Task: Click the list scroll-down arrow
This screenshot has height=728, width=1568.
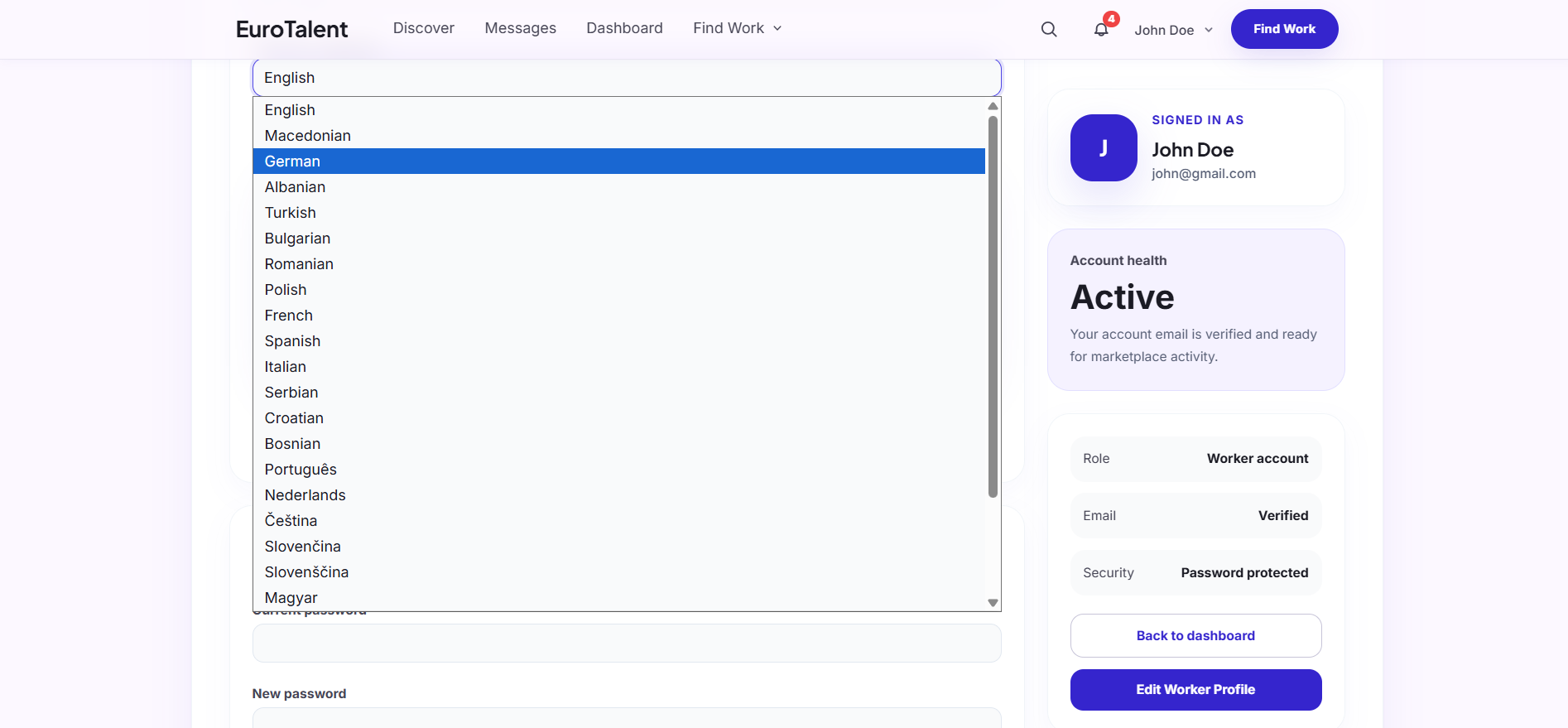Action: pos(993,603)
